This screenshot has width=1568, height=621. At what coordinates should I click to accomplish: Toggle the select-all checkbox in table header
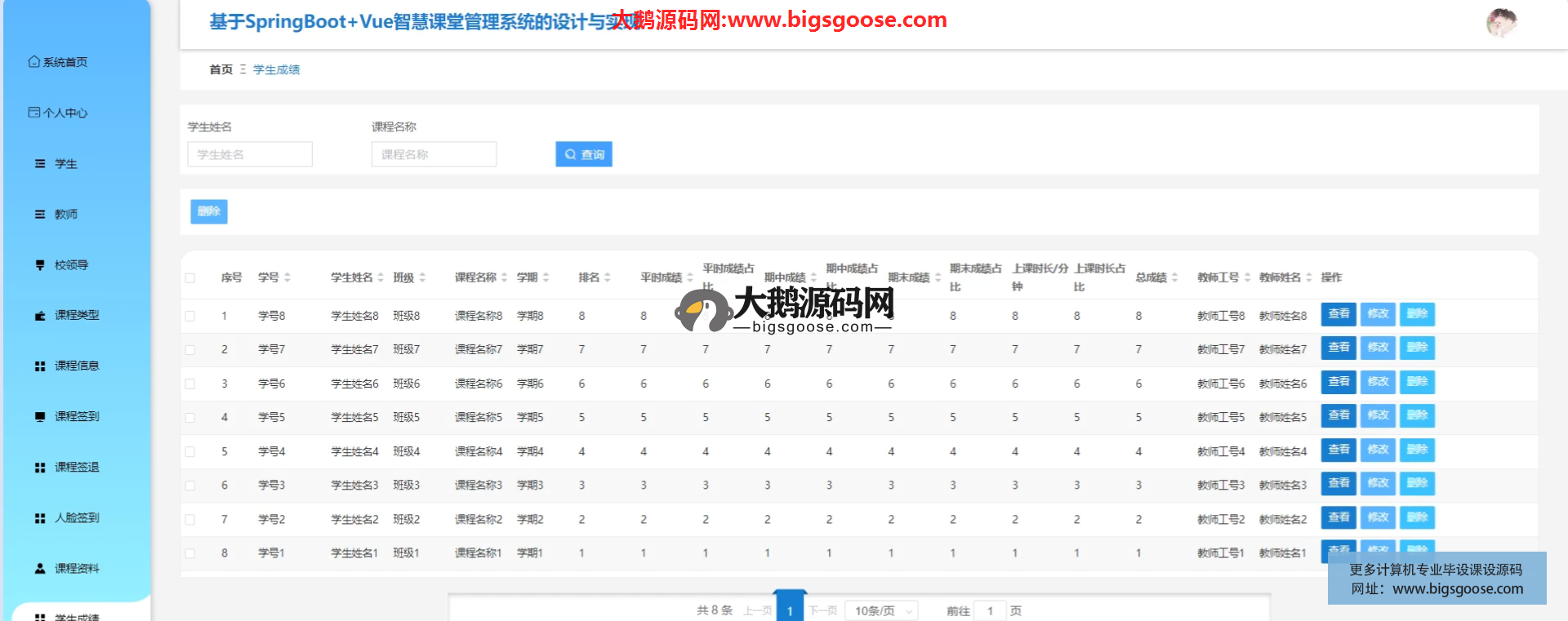190,278
